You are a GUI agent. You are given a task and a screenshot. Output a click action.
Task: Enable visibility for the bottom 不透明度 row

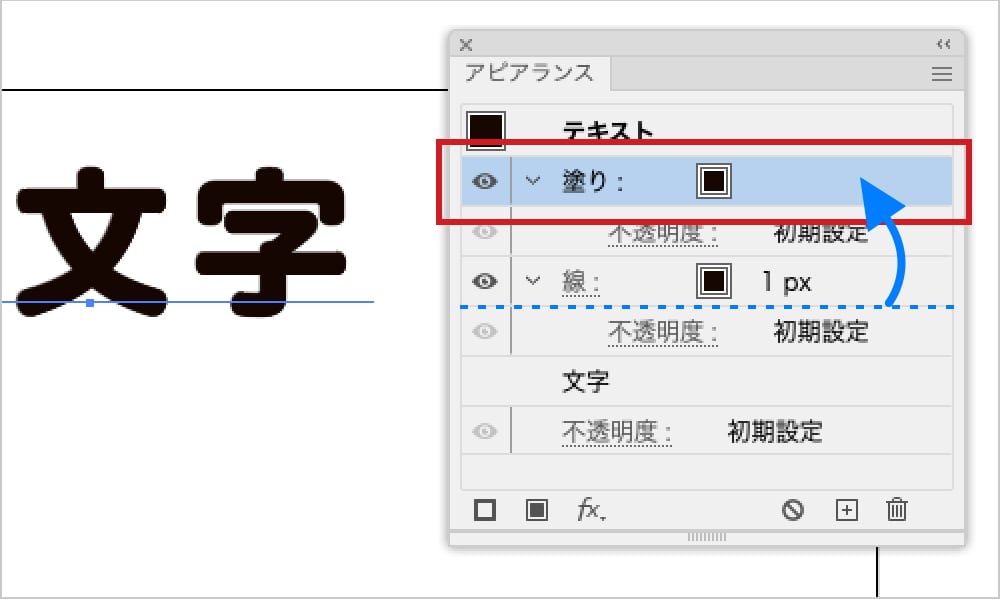coord(484,431)
